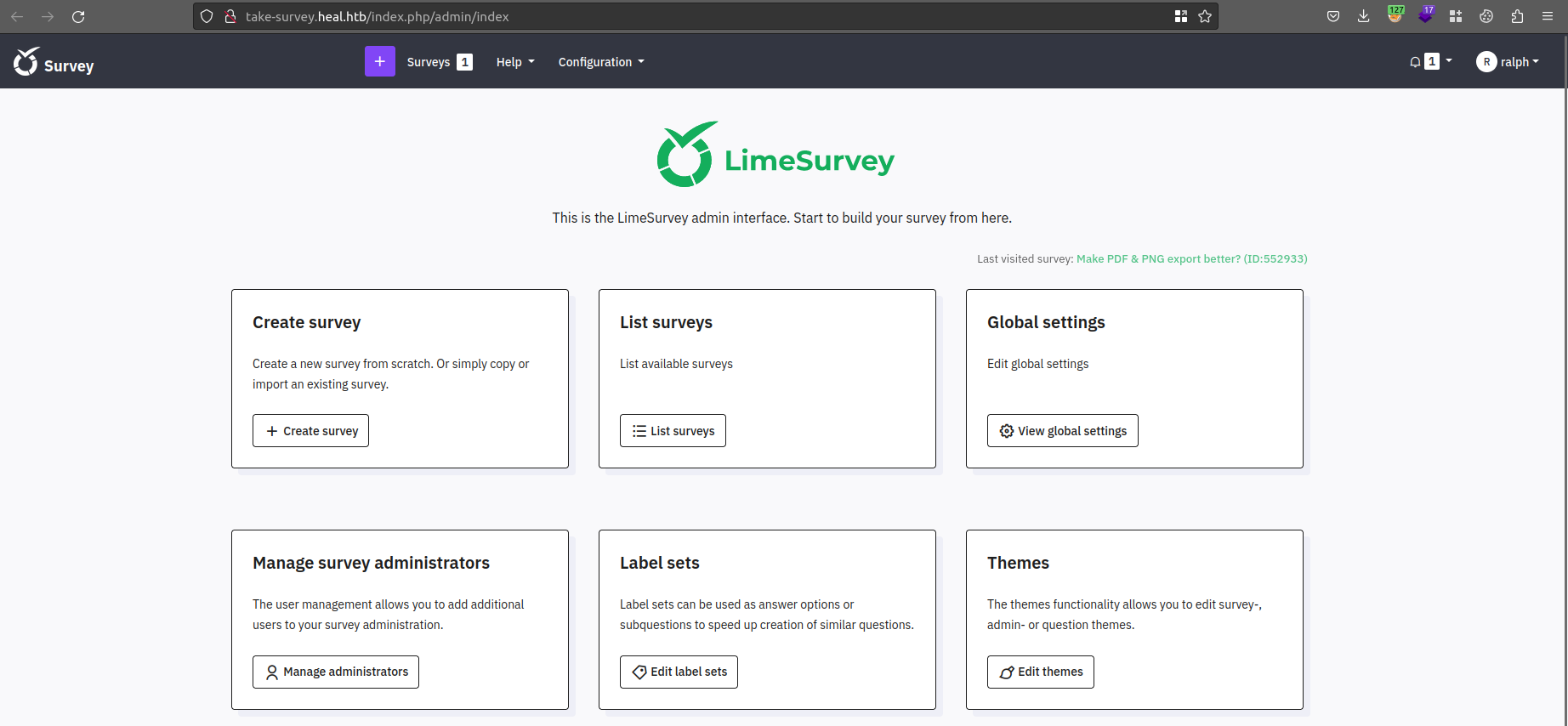1568x726 pixels.
Task: Click the Edit themes button
Action: click(x=1041, y=672)
